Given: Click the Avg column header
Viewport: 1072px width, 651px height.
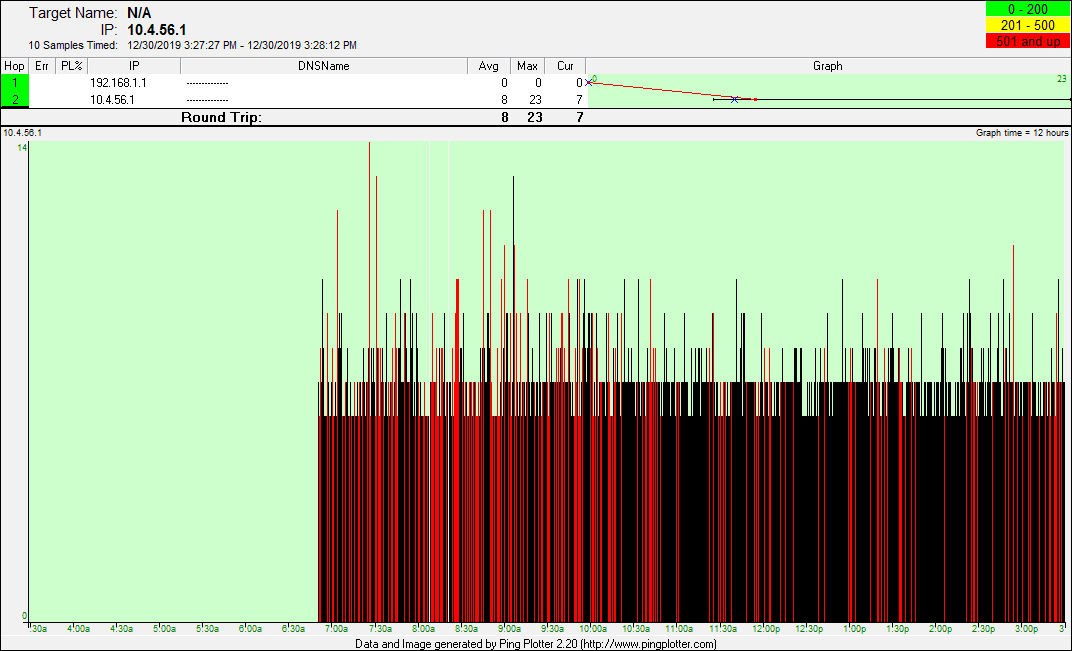Looking at the screenshot, I should coord(489,66).
